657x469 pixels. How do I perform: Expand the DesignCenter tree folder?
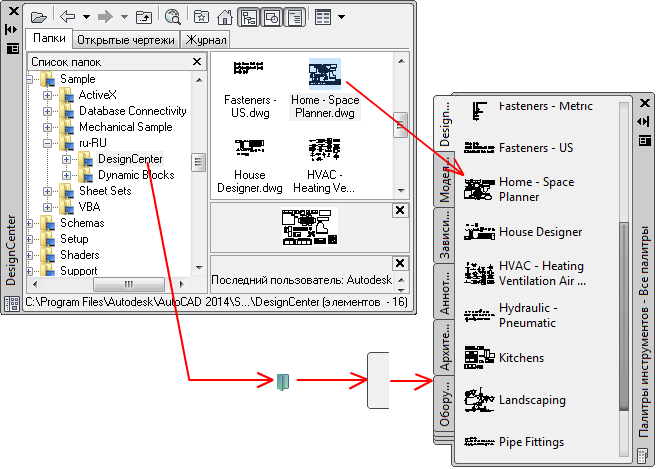[66, 159]
